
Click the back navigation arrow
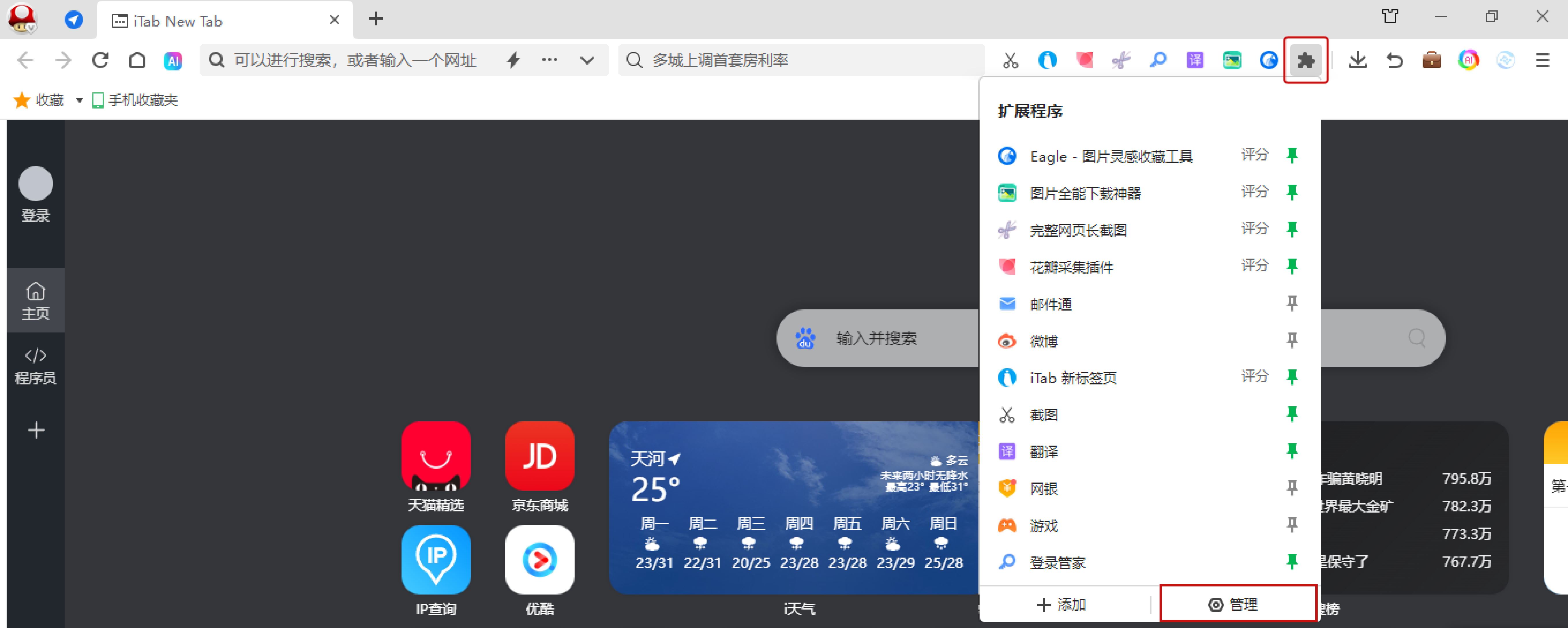coord(26,60)
